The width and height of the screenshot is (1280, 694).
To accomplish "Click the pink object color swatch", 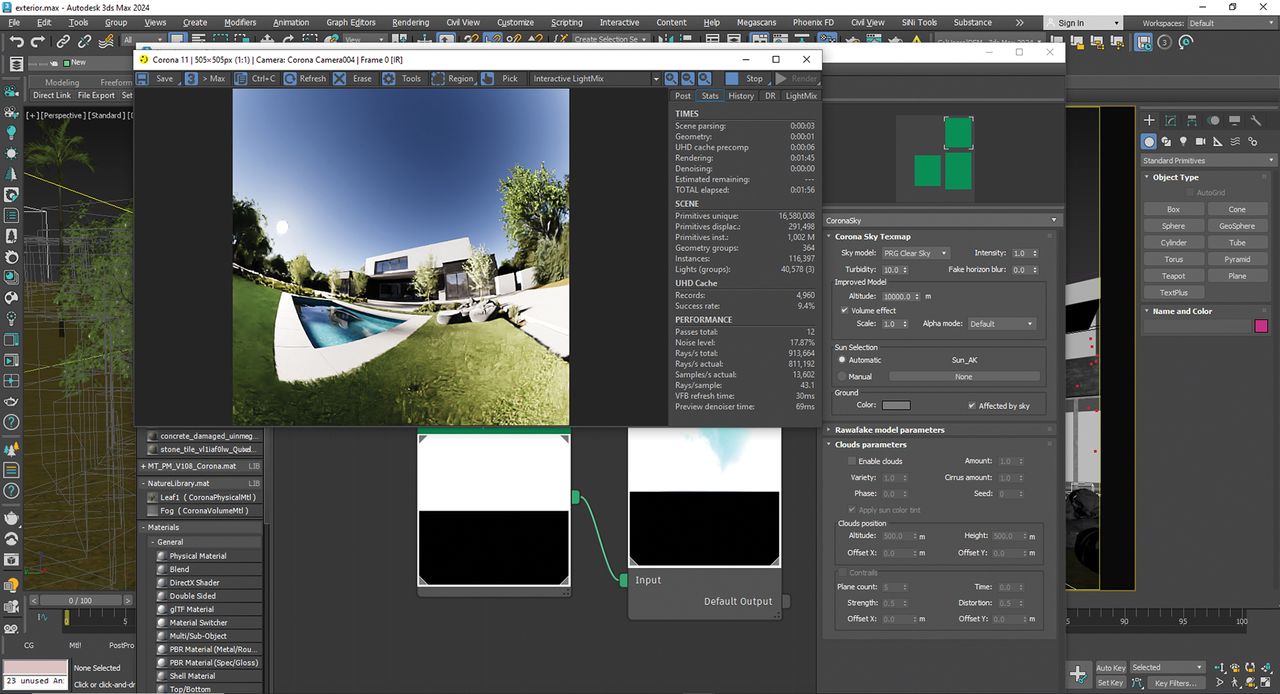I will point(1261,326).
